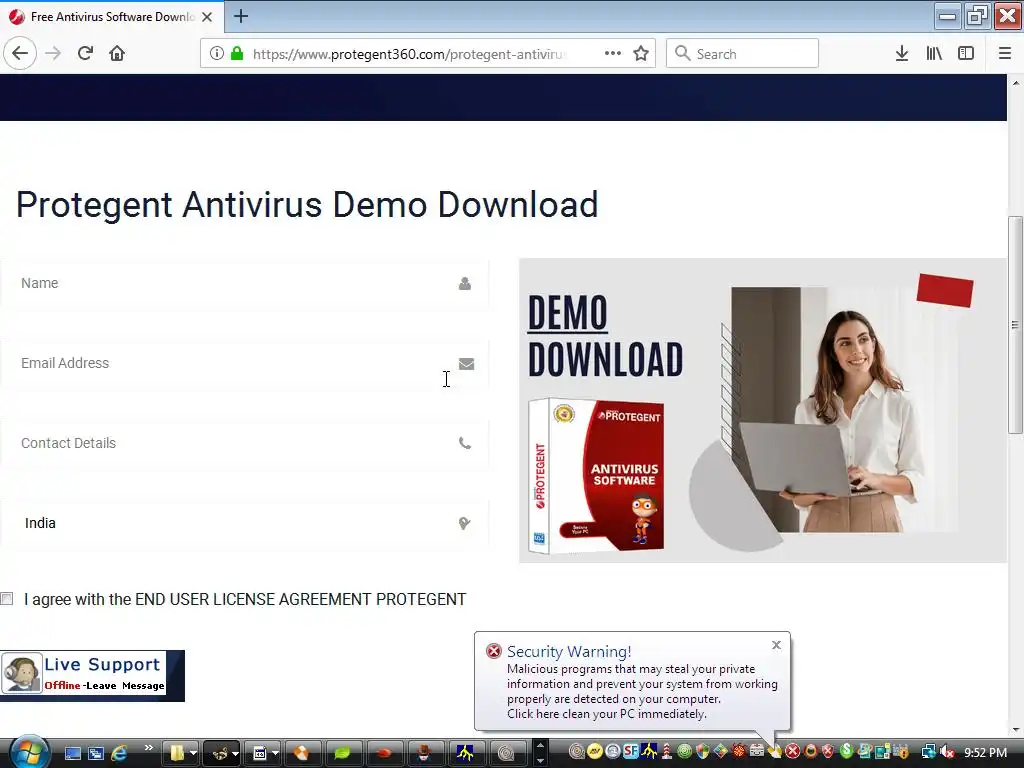This screenshot has height=768, width=1024.
Task: Click the red fish taskbar button
Action: [x=383, y=754]
